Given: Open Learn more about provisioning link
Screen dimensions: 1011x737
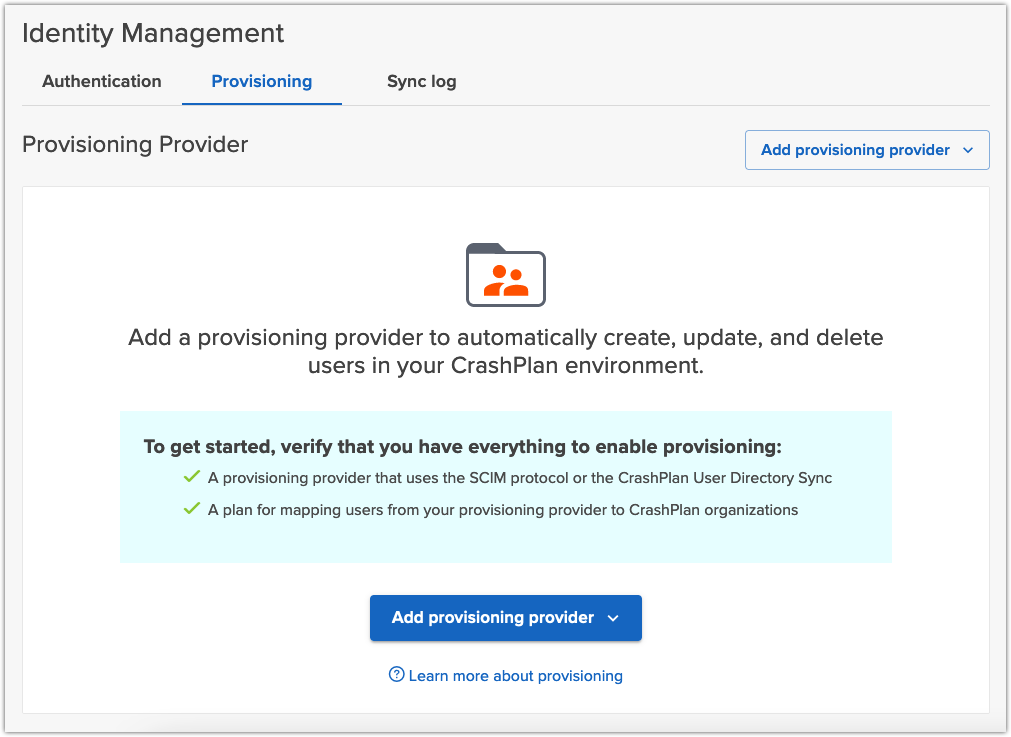Looking at the screenshot, I should [515, 676].
